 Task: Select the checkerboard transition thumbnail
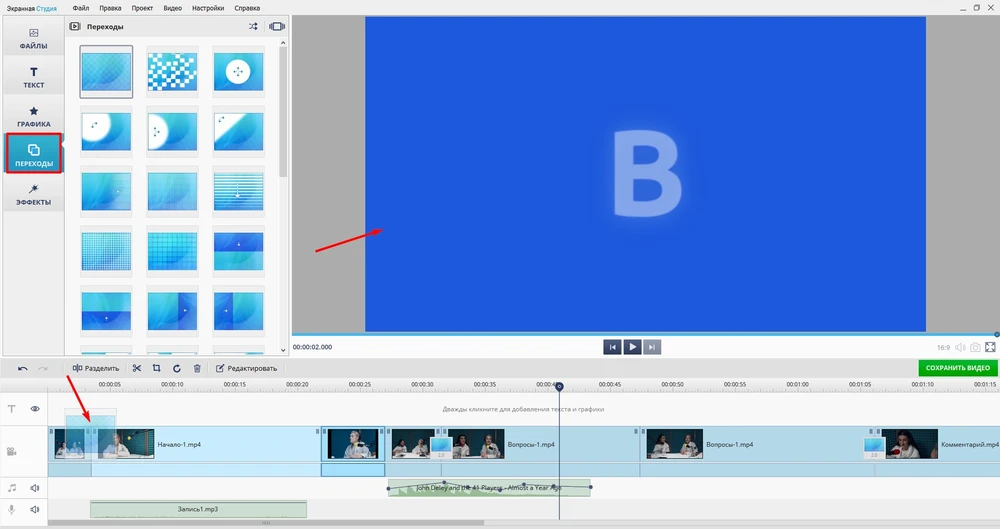click(172, 71)
